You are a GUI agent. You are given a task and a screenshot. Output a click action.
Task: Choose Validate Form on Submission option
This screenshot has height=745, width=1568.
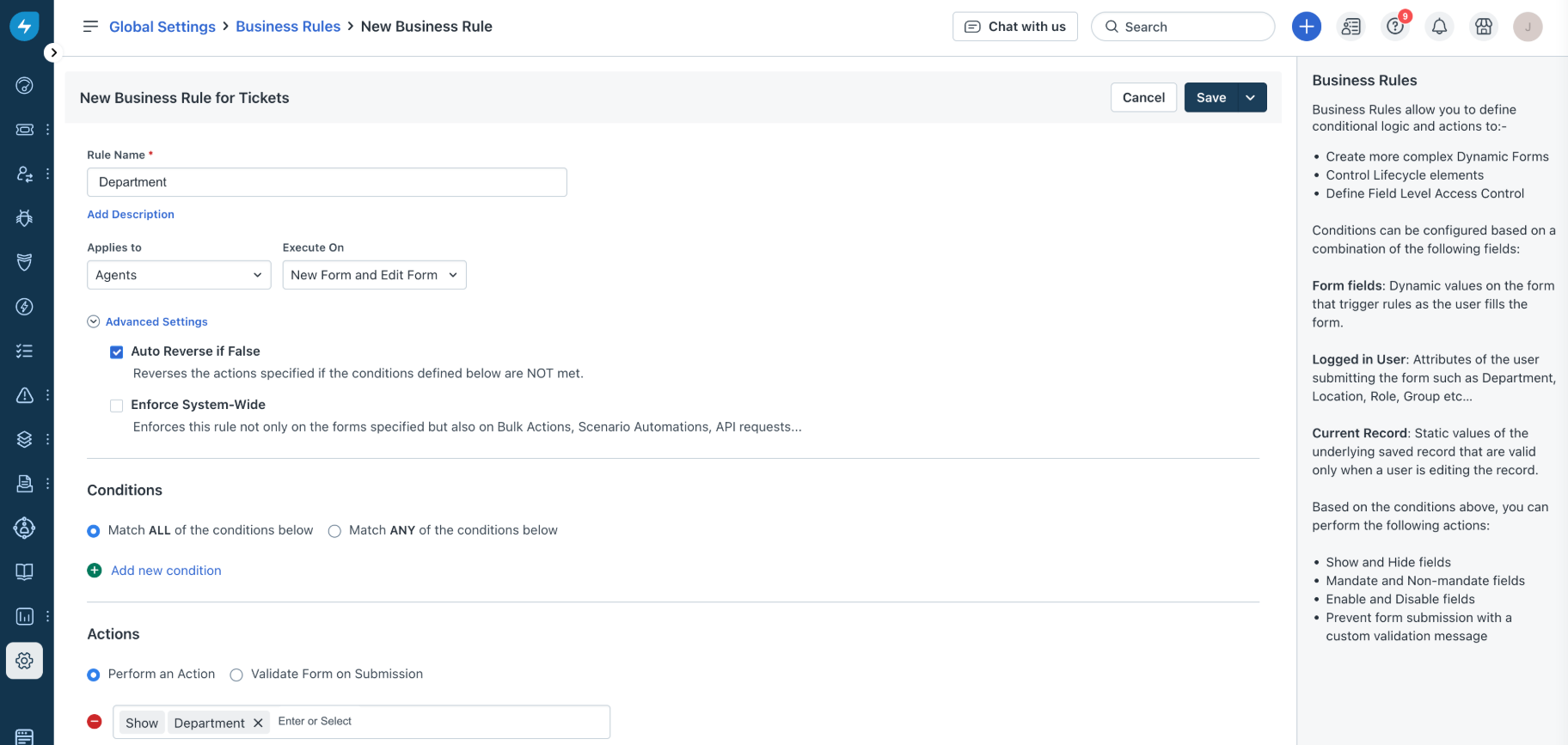pos(236,675)
